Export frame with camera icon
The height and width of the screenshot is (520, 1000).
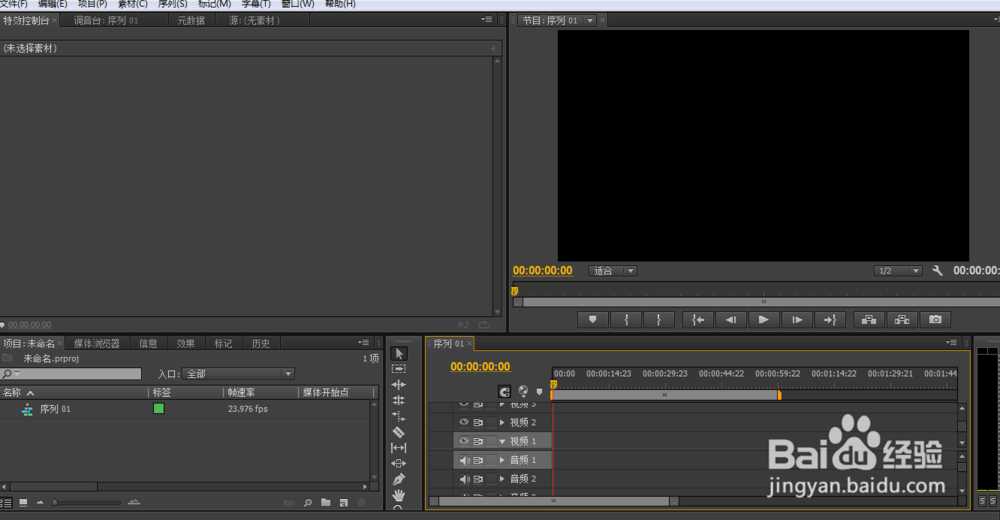[935, 320]
